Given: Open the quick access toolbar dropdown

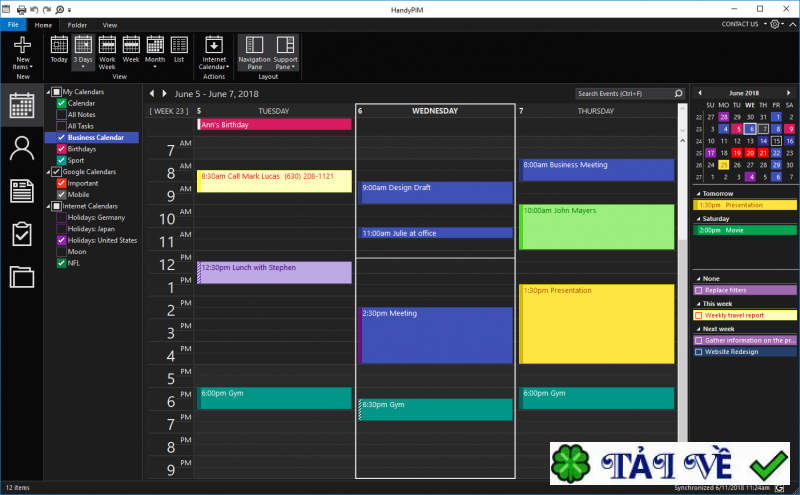Looking at the screenshot, I should pyautogui.click(x=70, y=10).
